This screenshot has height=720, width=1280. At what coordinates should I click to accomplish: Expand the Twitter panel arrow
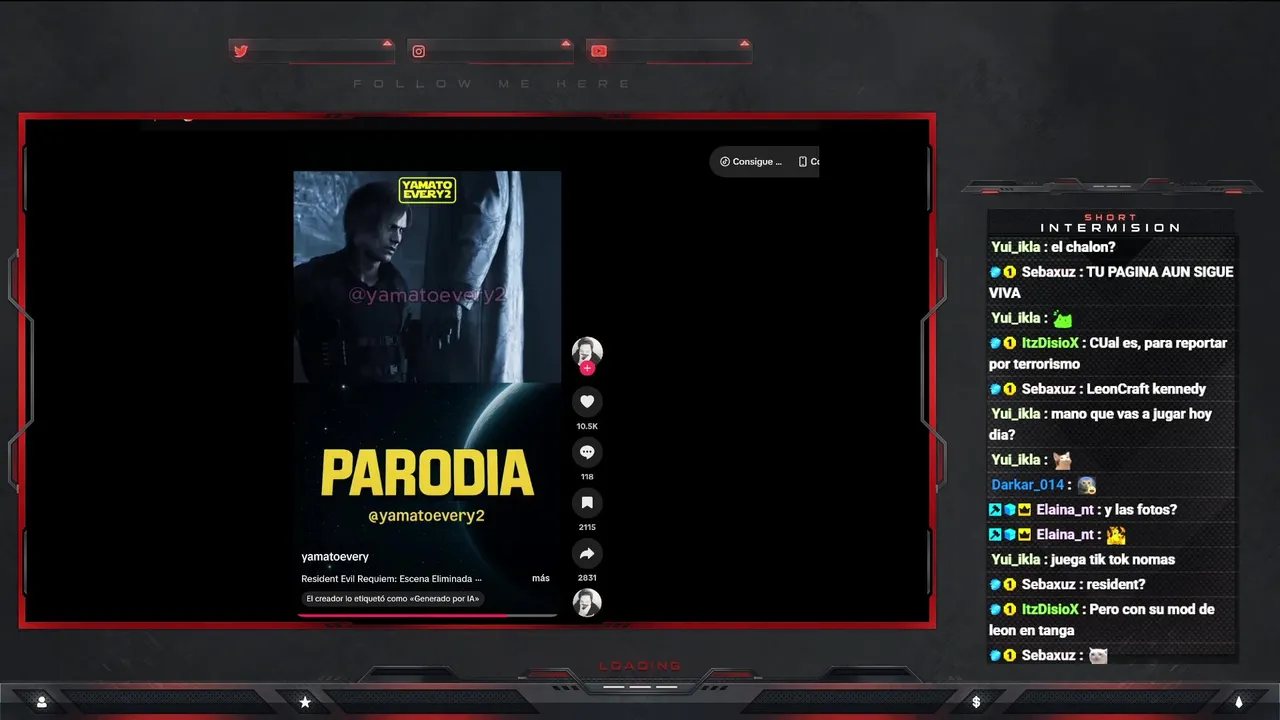click(387, 43)
